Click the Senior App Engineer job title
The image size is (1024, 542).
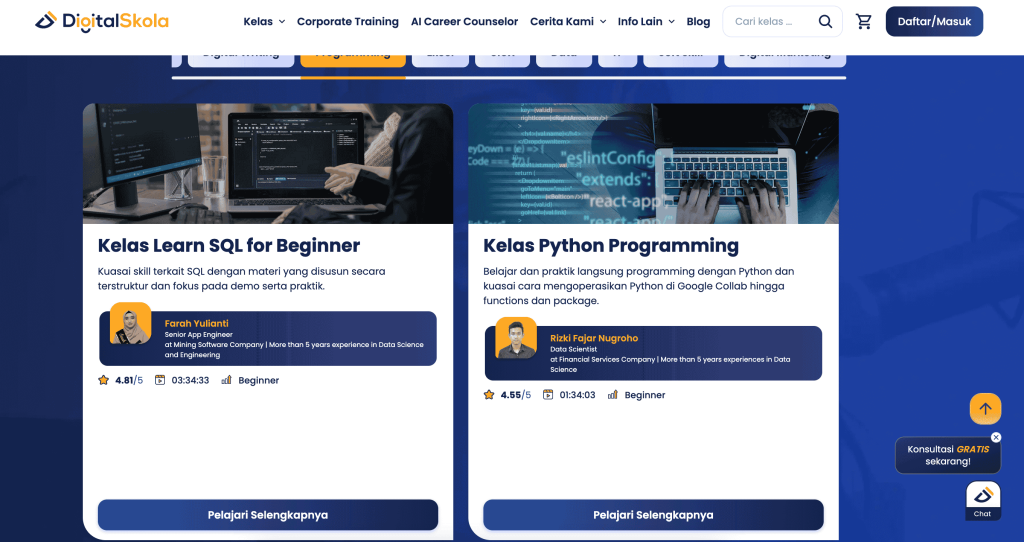pos(199,334)
